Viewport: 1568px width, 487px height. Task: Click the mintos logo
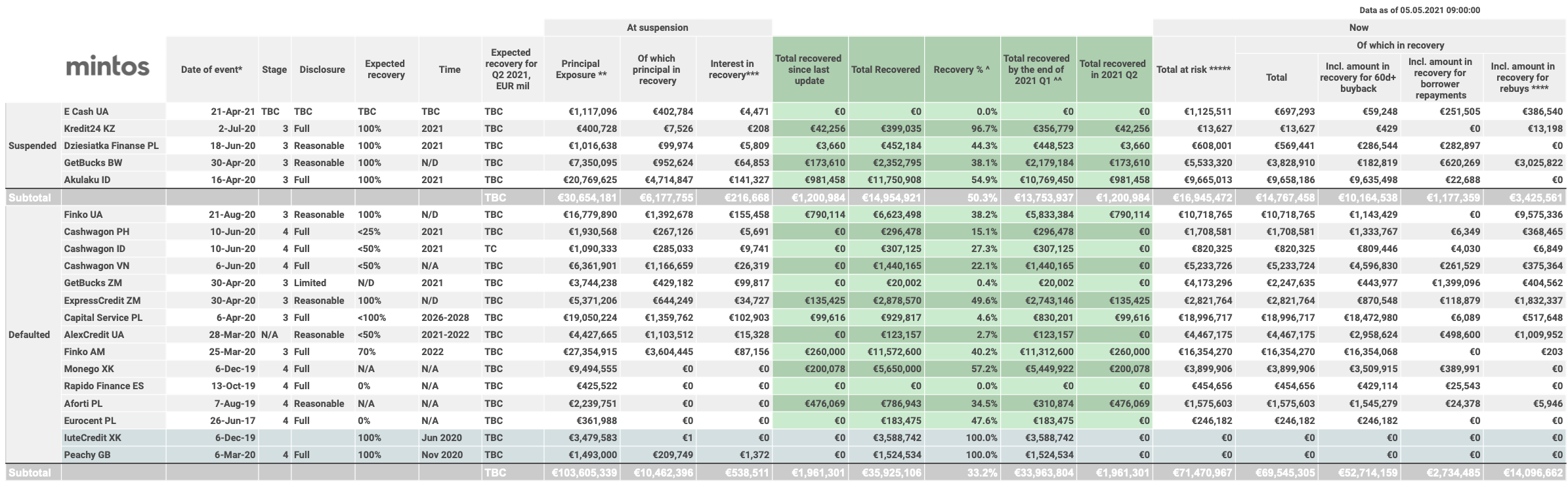point(108,66)
